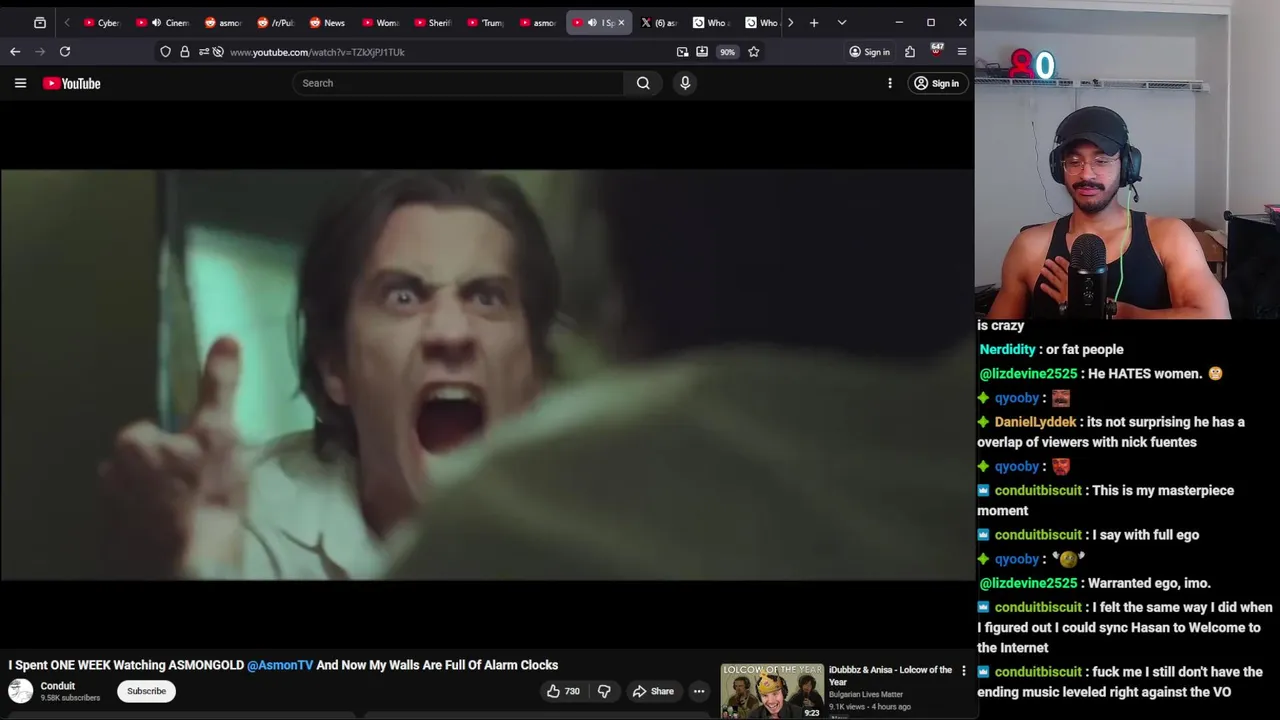Subscribe to the Conduit channel
1280x720 pixels.
(146, 691)
